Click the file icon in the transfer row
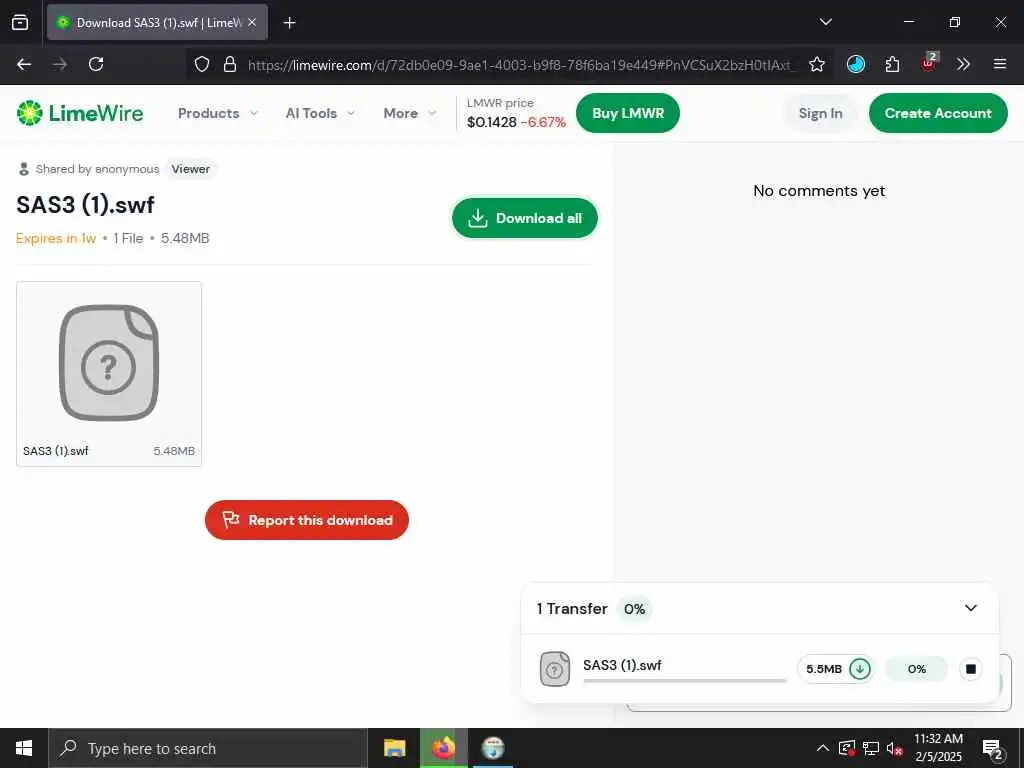1024x768 pixels. [x=554, y=669]
